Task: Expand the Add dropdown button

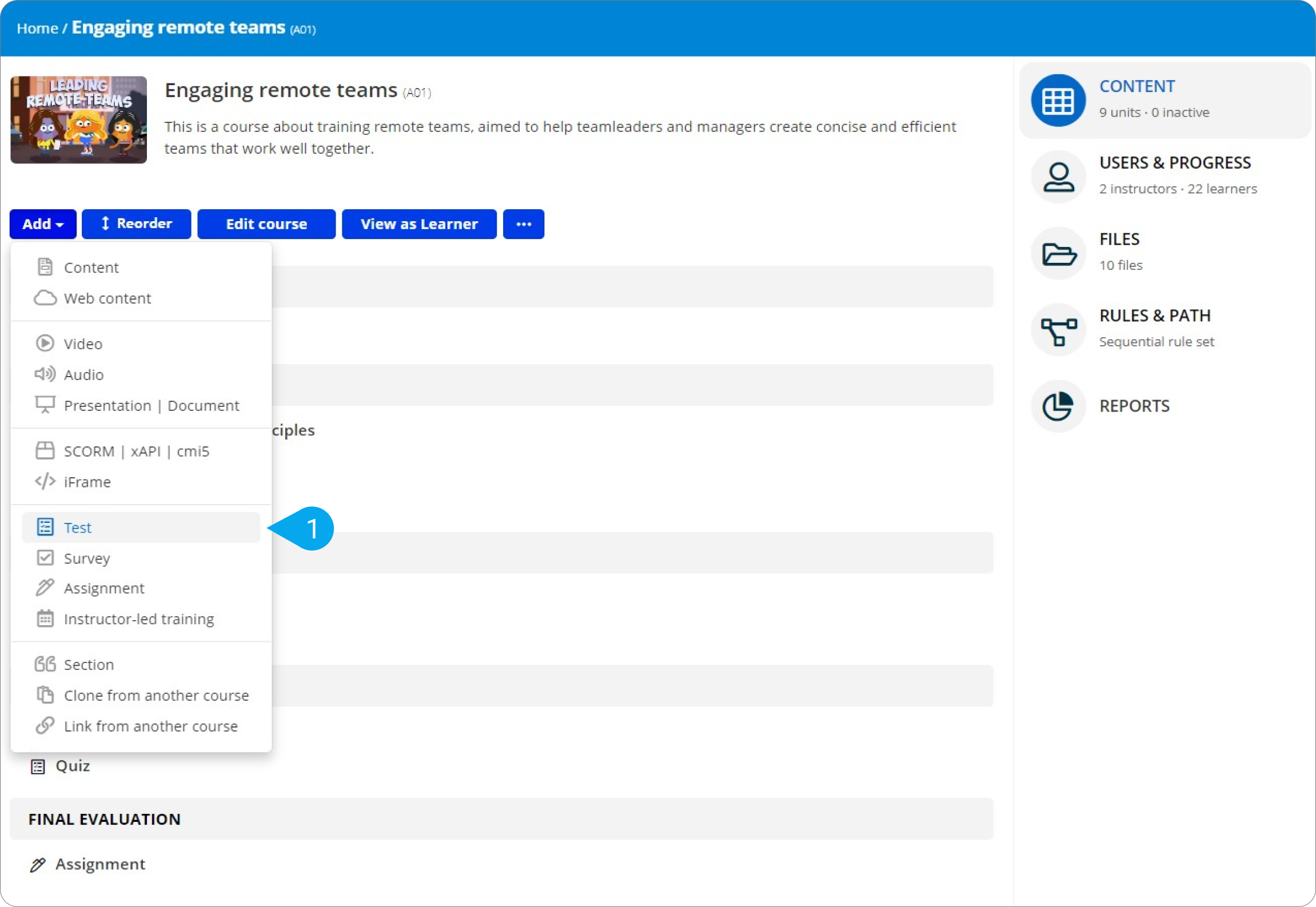Action: tap(43, 224)
